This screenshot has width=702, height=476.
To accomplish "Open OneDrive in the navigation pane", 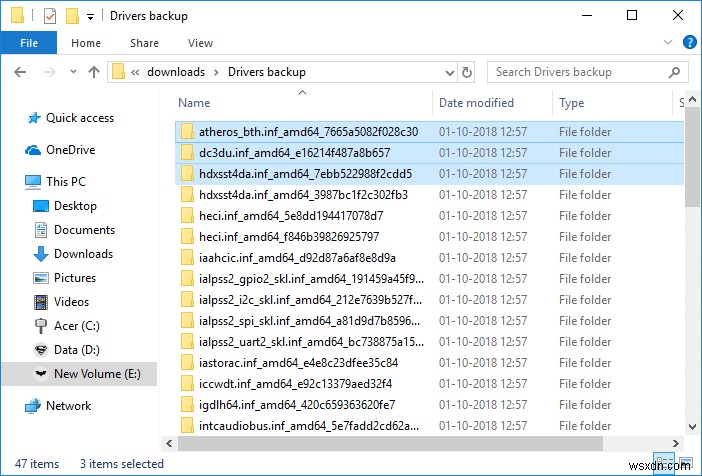I will pyautogui.click(x=60, y=150).
